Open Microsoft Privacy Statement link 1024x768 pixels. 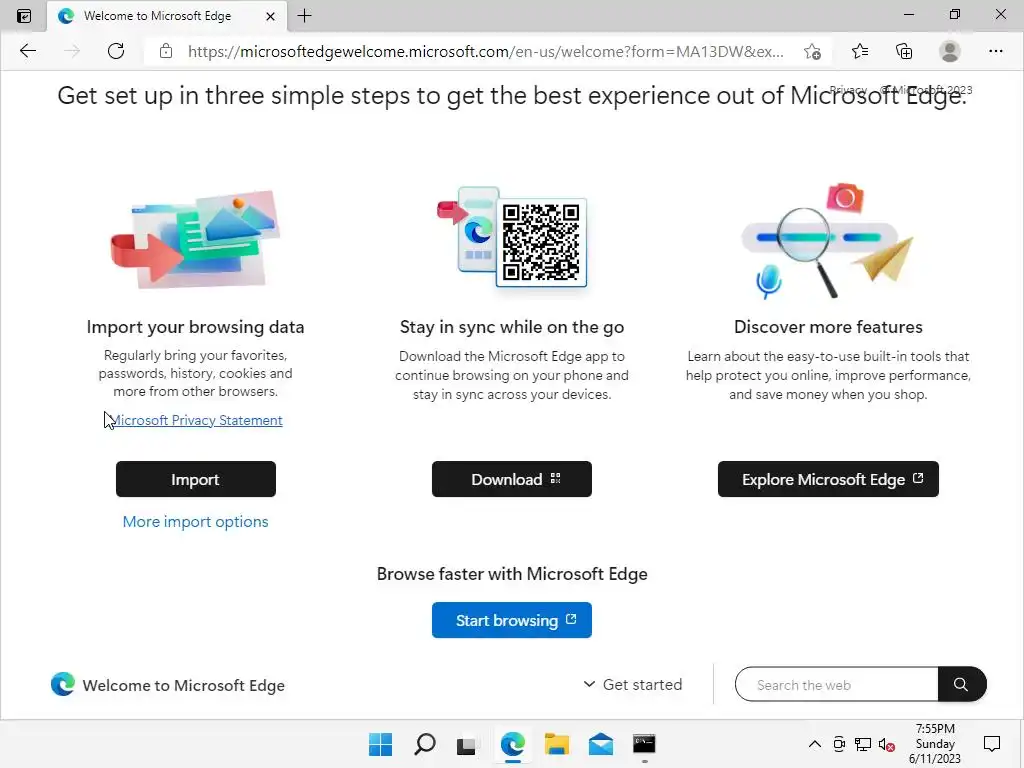[x=196, y=420]
